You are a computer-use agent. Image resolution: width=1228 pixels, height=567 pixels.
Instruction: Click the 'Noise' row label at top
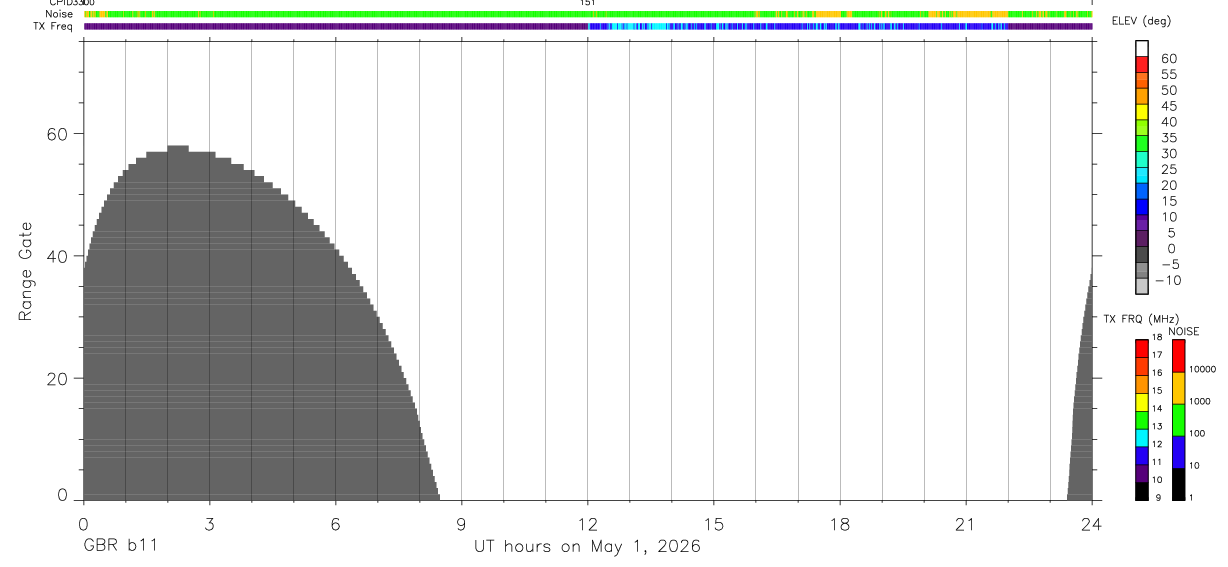pyautogui.click(x=59, y=14)
